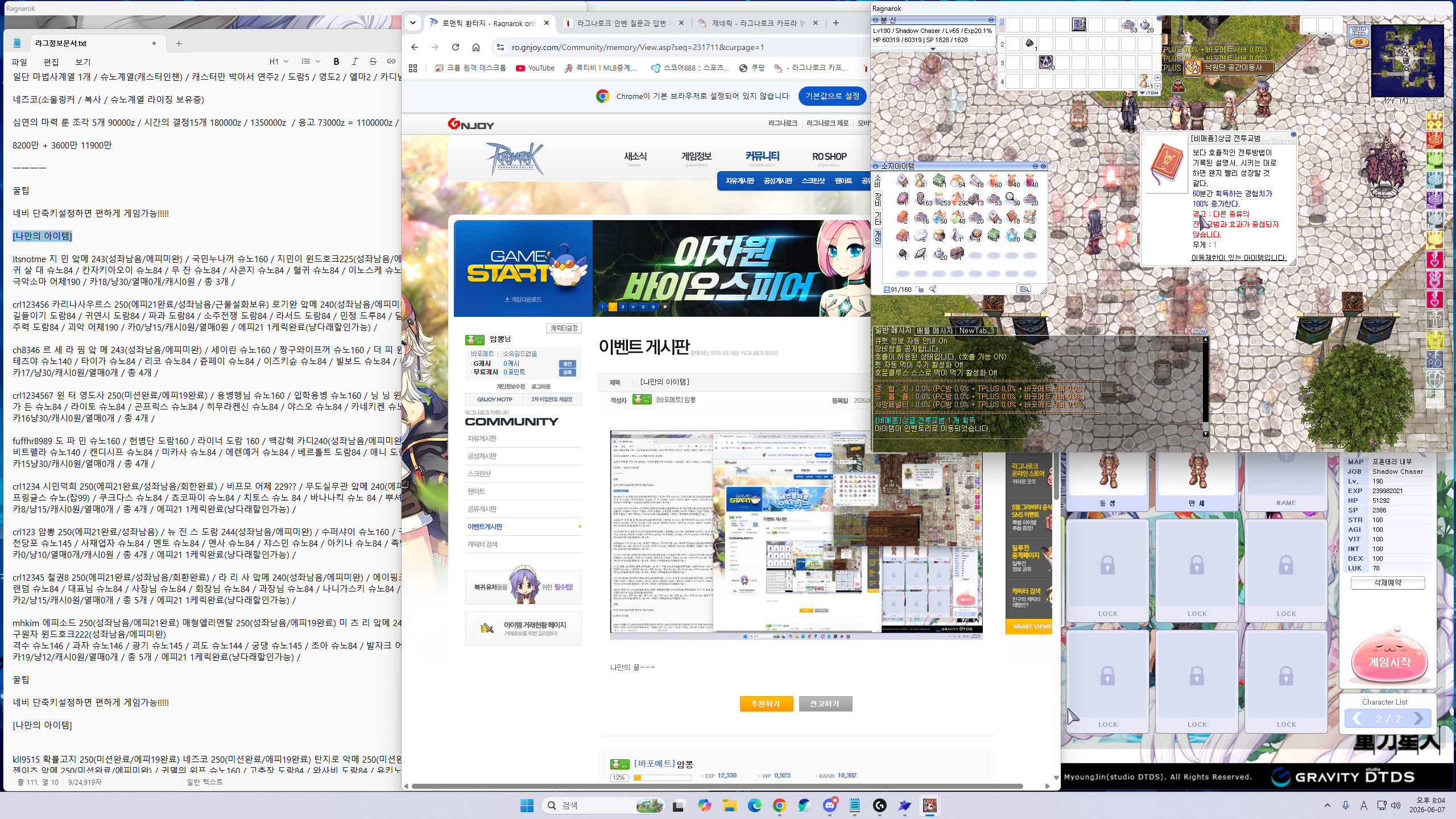Add a new tab in Notepad
The image size is (1456, 819).
click(x=179, y=43)
